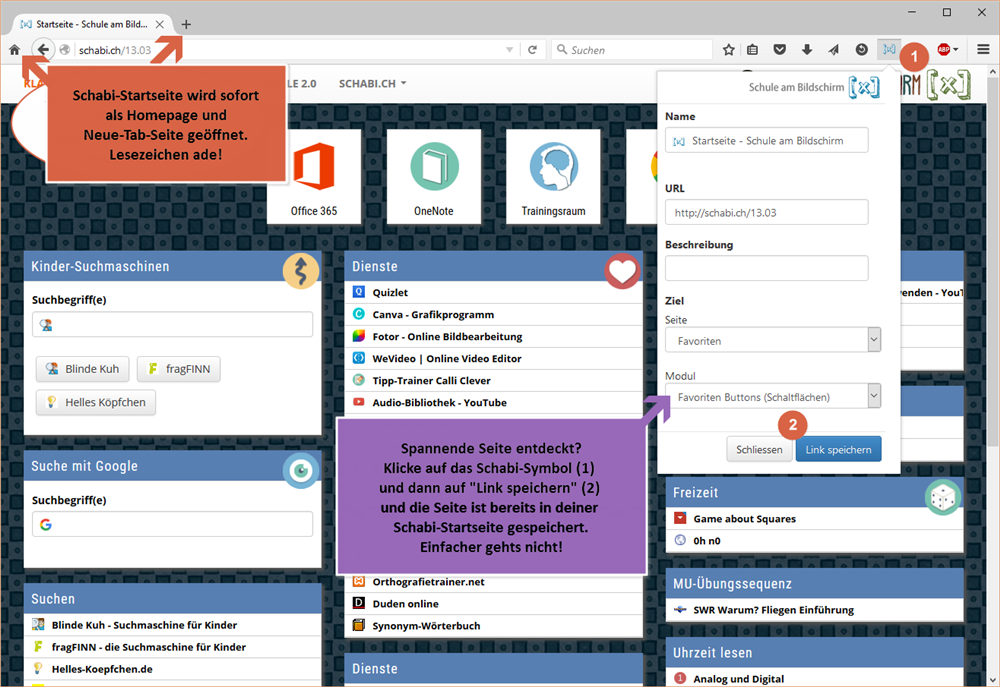Click the heart icon on Dienste
The height and width of the screenshot is (687, 1000).
pyautogui.click(x=622, y=271)
